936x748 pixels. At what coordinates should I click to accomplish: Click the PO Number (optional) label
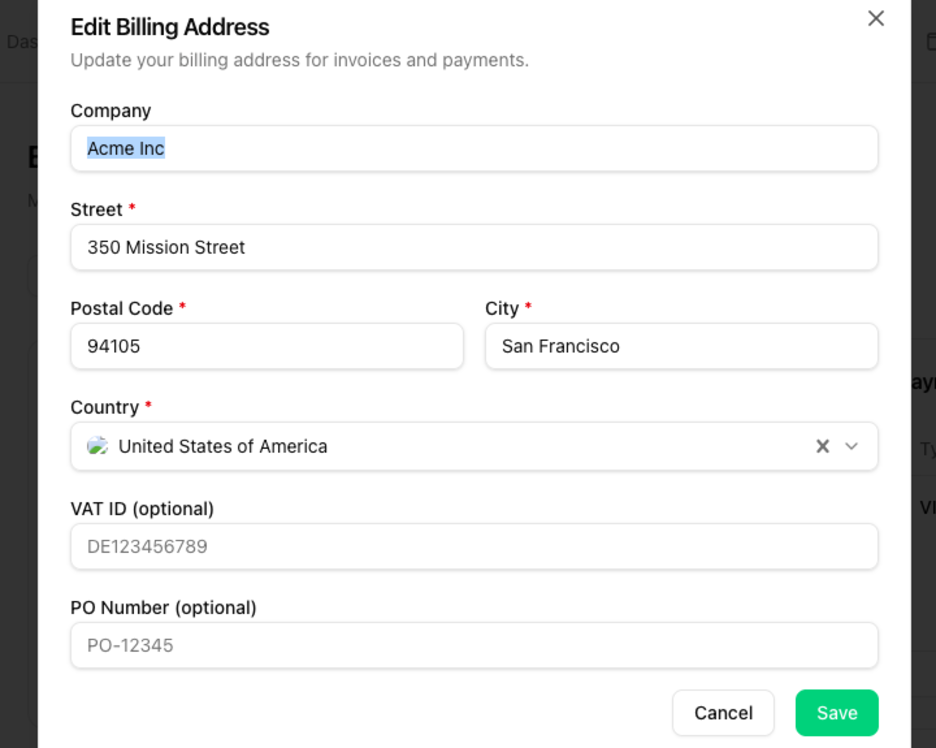163,608
